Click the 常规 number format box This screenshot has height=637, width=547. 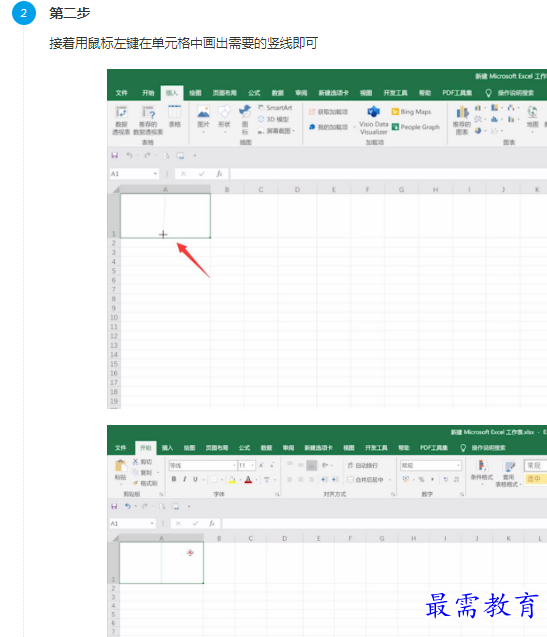tap(431, 465)
